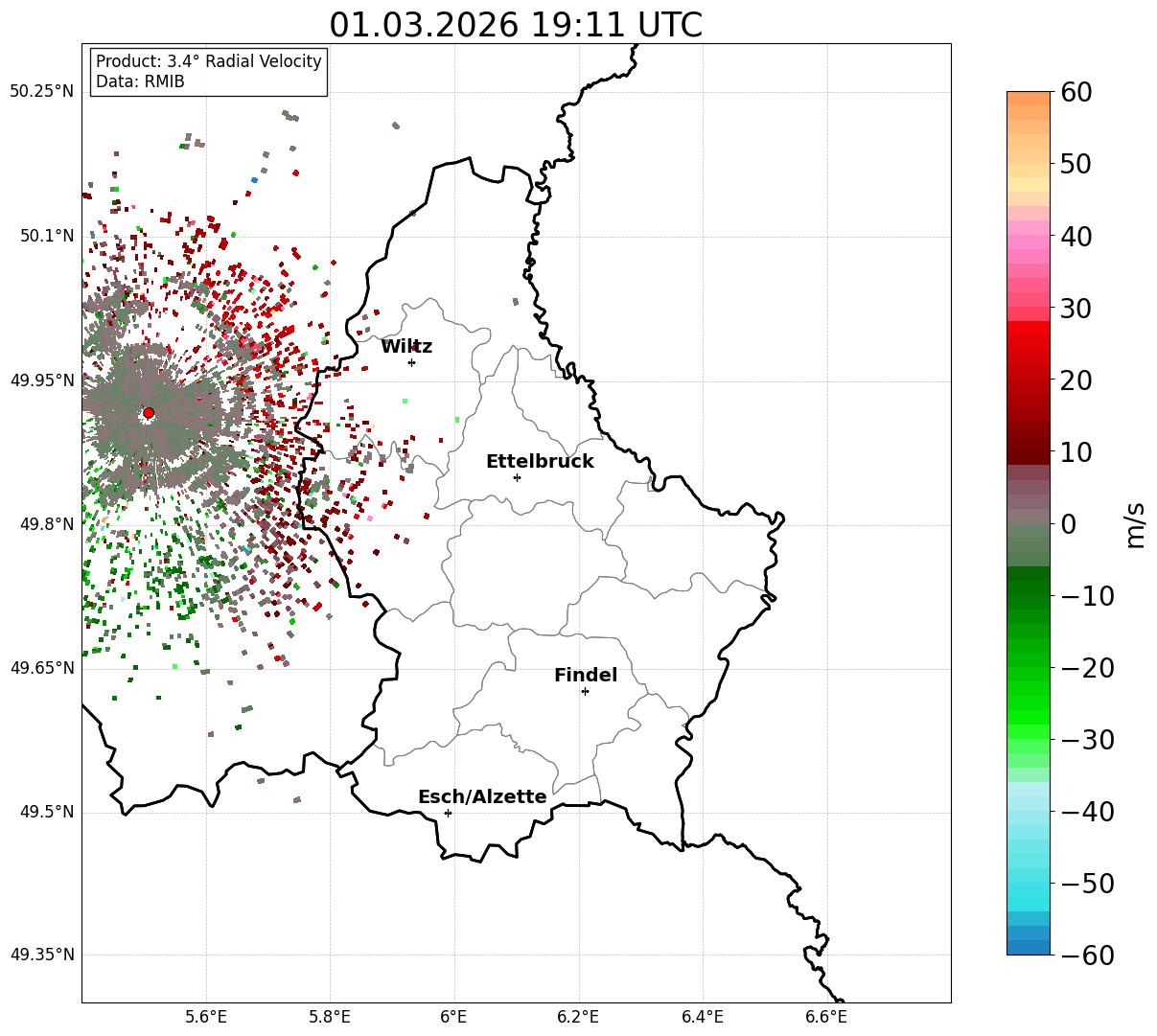The height and width of the screenshot is (1036, 1157).
Task: Click the colorbar 10 tick value
Action: pos(1076,452)
